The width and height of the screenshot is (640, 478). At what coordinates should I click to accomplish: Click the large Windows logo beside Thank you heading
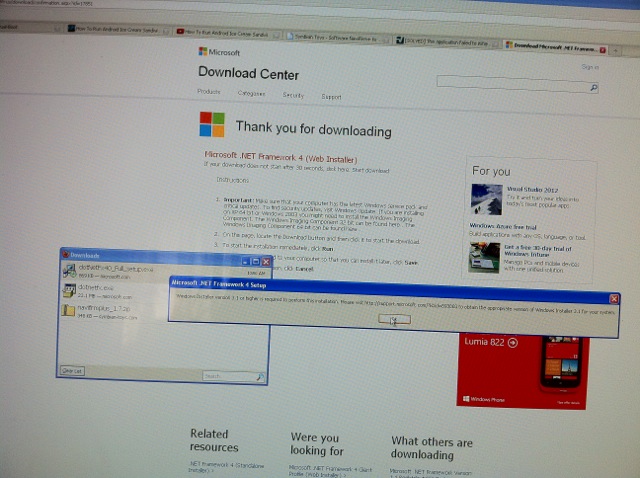coord(212,124)
